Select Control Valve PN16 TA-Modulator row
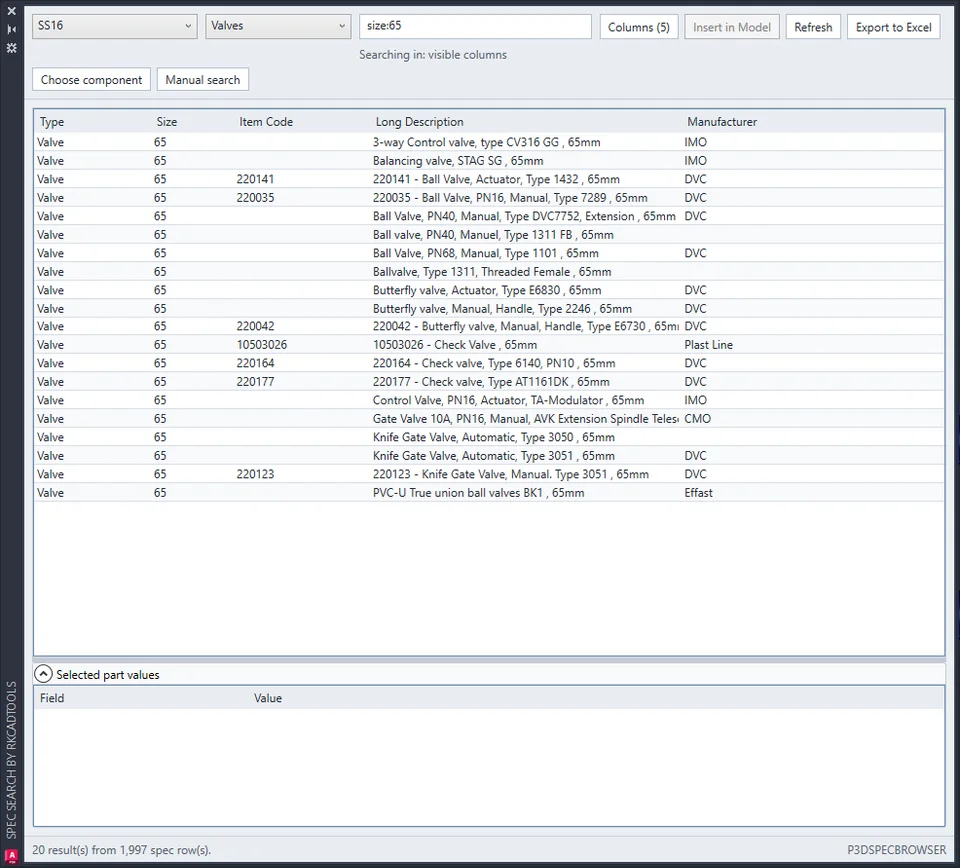960x868 pixels. point(489,400)
